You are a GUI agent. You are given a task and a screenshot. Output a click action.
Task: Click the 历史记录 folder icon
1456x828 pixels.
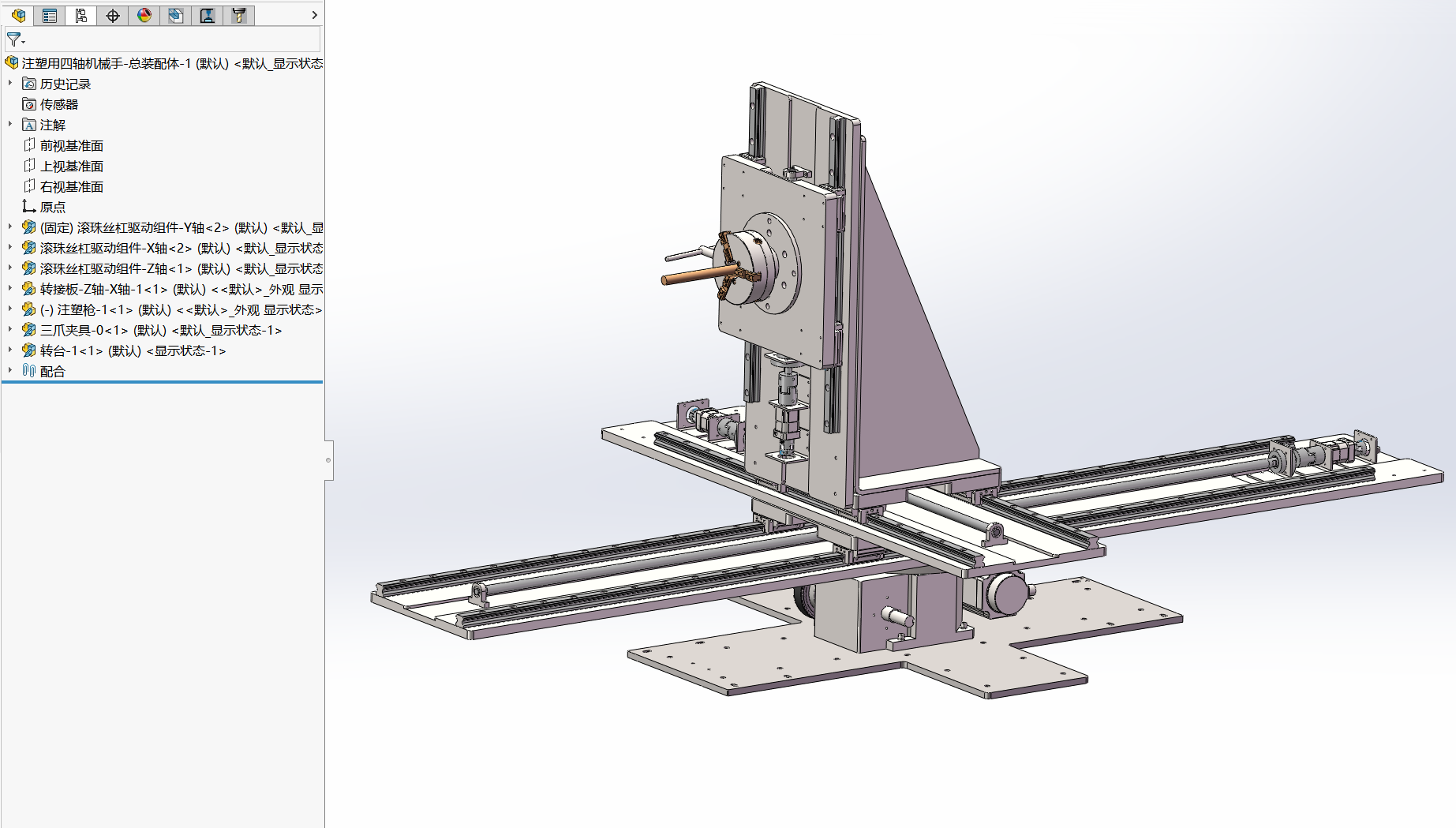tap(29, 84)
